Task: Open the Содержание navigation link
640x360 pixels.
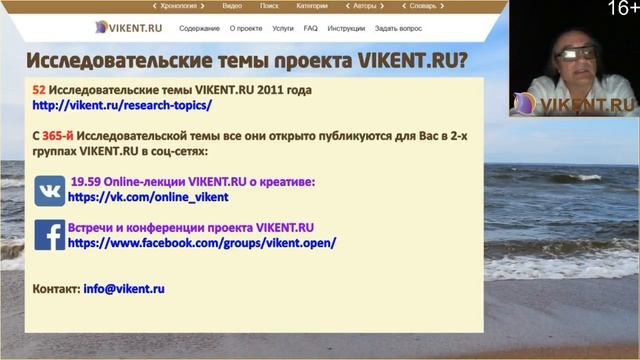Action: point(199,29)
